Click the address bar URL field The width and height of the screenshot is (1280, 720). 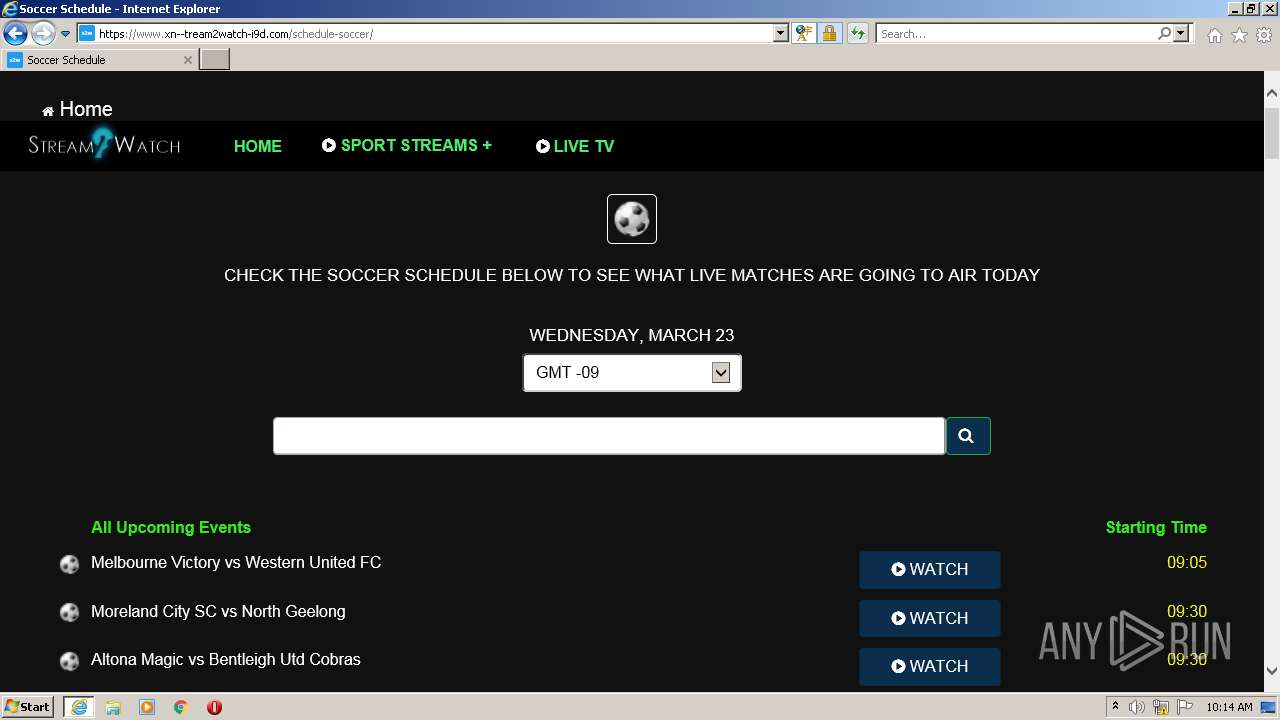point(425,34)
